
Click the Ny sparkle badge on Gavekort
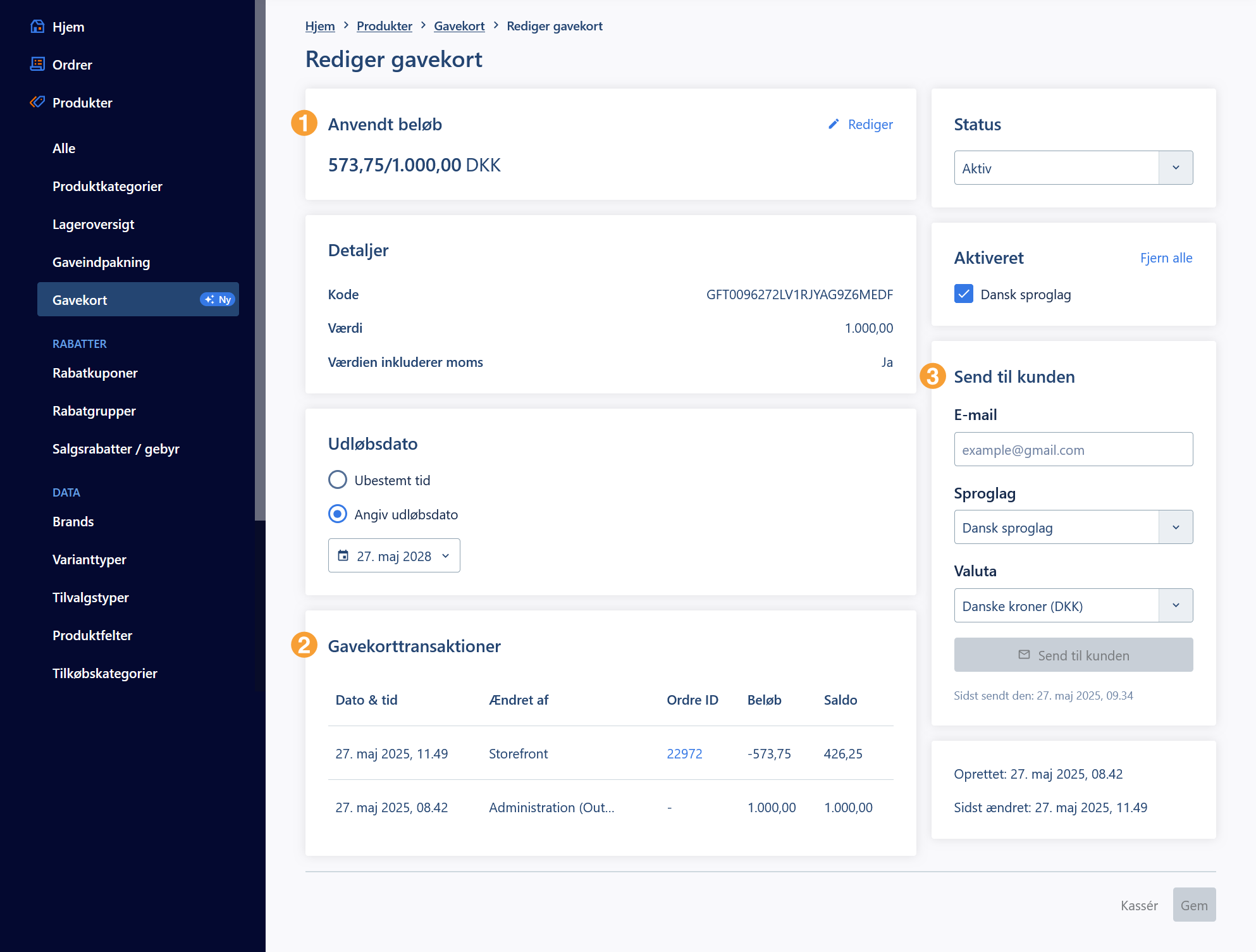218,300
